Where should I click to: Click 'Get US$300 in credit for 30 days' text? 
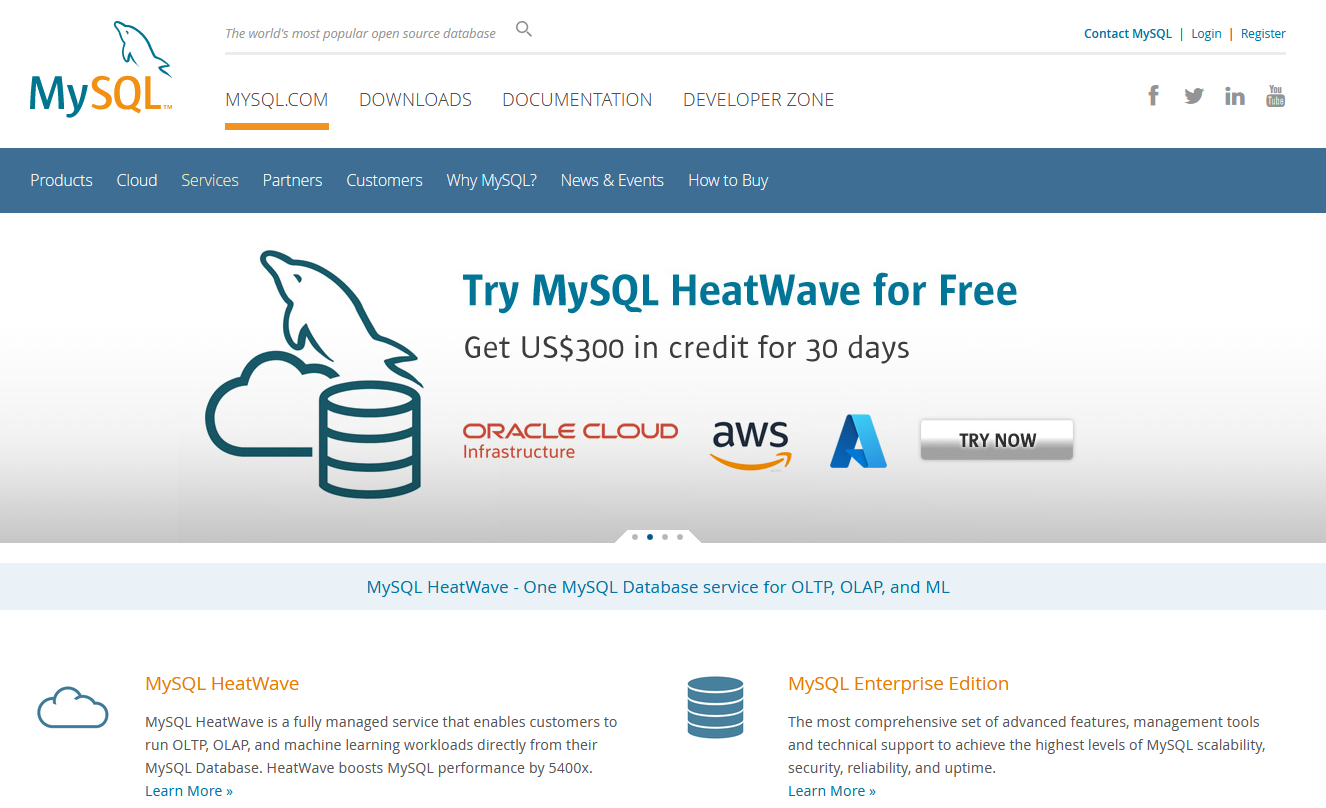point(687,347)
